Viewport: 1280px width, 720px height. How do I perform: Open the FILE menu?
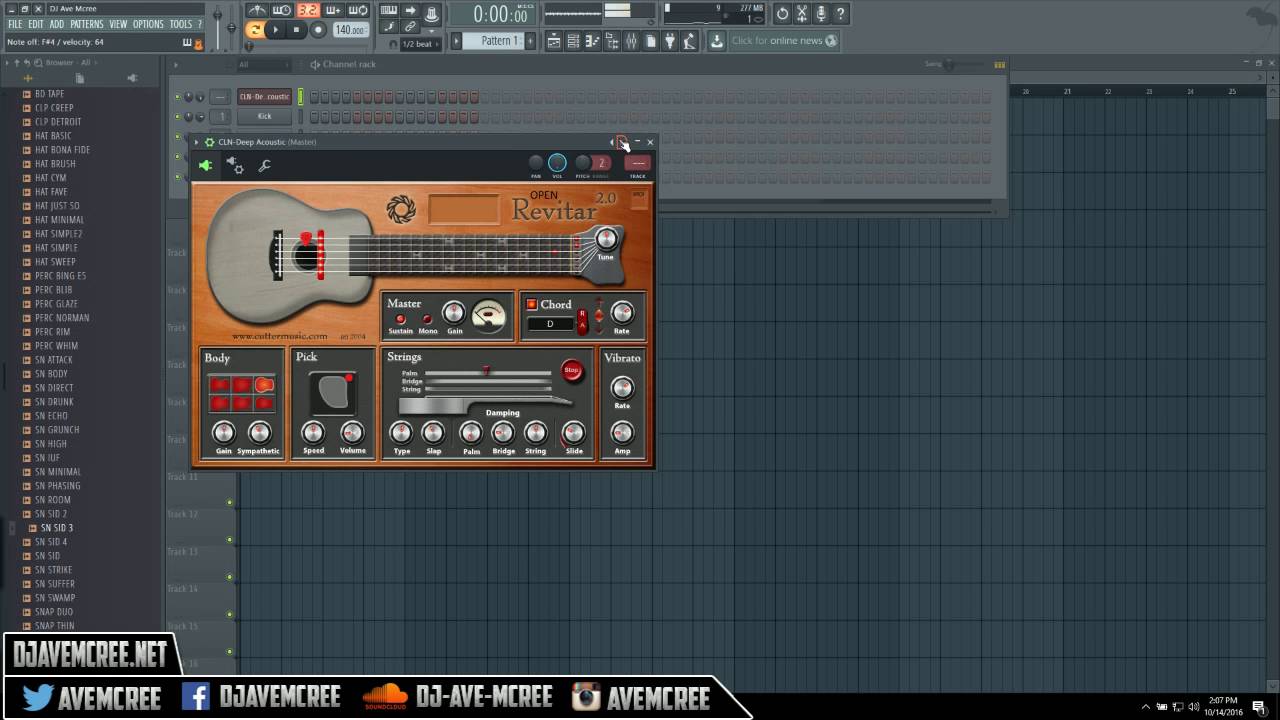(15, 24)
